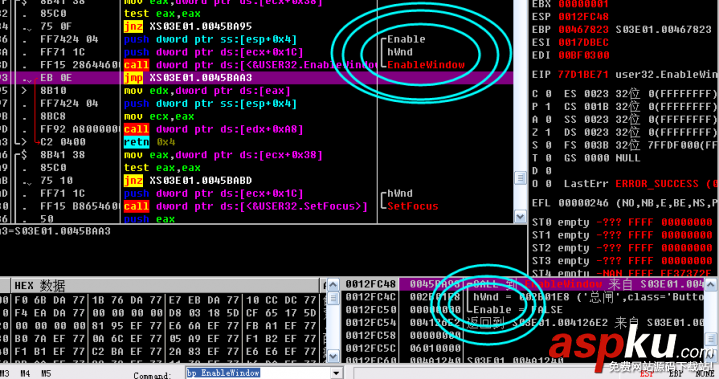The width and height of the screenshot is (719, 379).
Task: Select the ST0 empty FPU register
Action: coord(622,222)
